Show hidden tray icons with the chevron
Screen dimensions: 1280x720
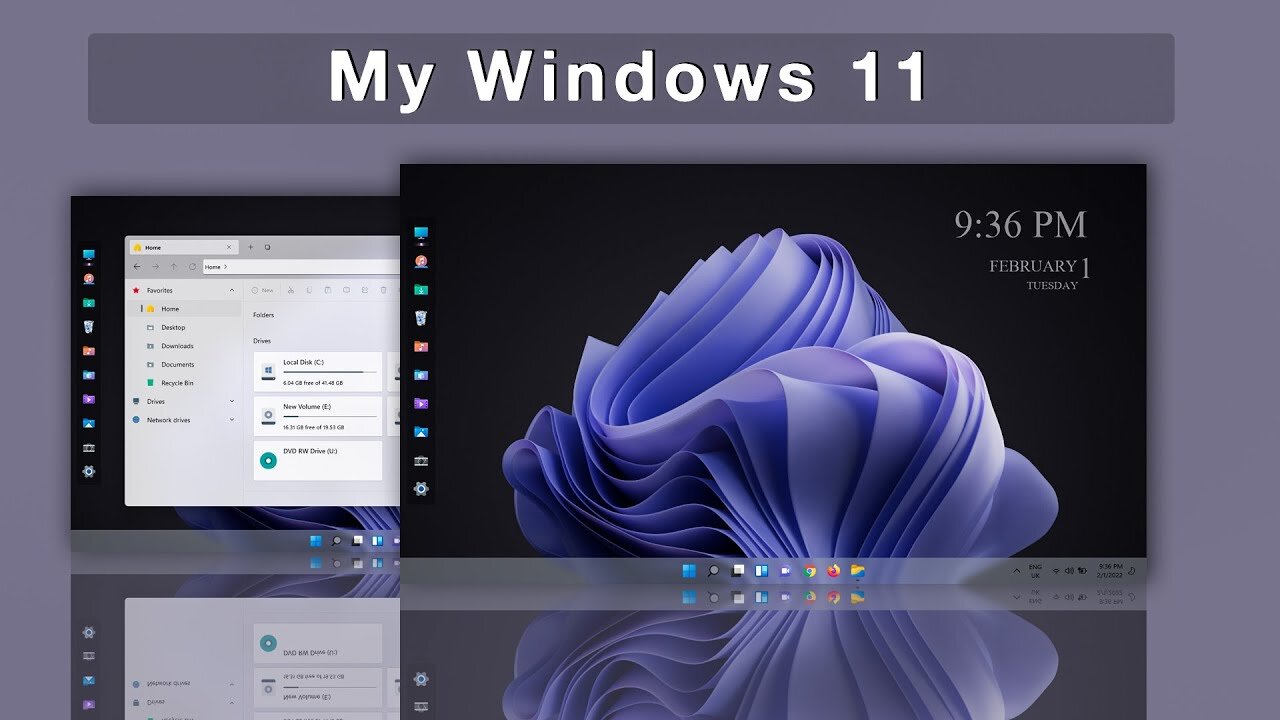point(1017,571)
